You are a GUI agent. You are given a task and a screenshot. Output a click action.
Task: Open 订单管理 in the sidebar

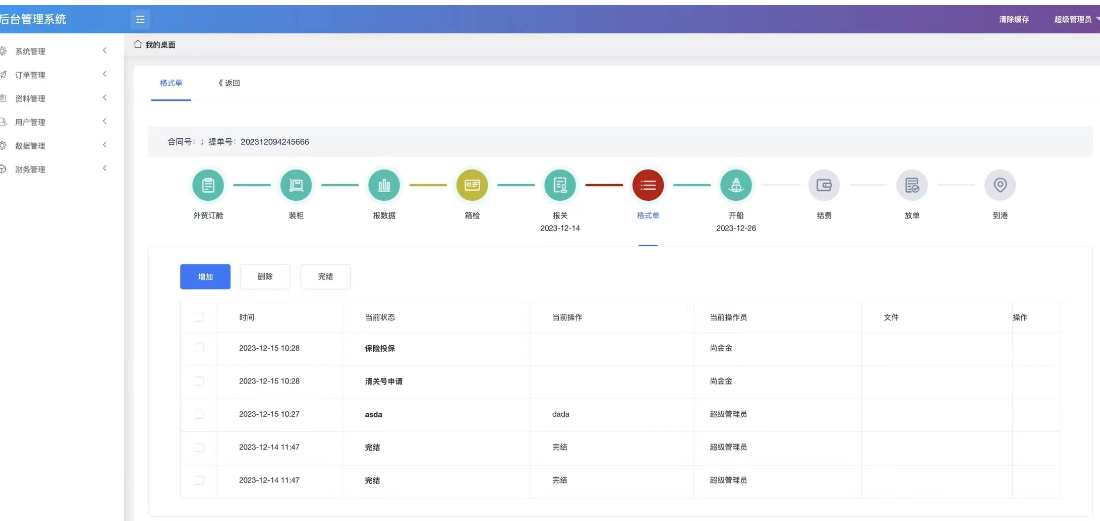click(x=30, y=75)
